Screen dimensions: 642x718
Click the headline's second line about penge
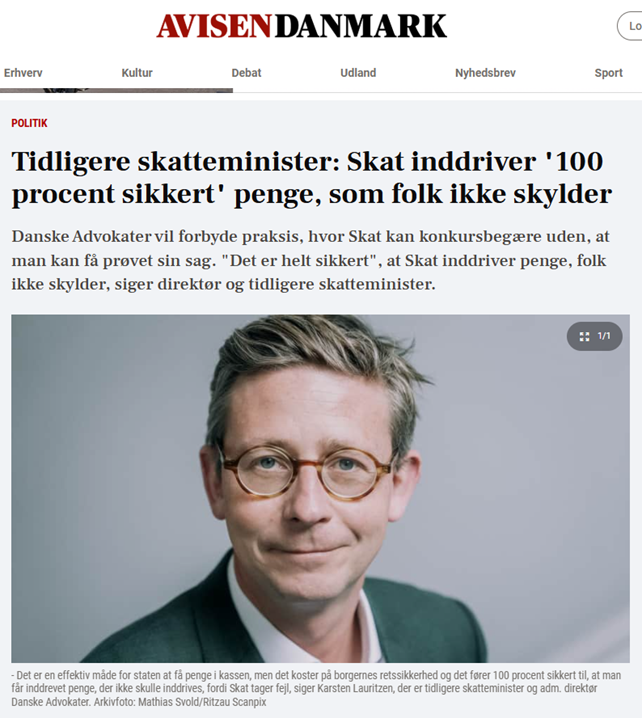[x=311, y=194]
